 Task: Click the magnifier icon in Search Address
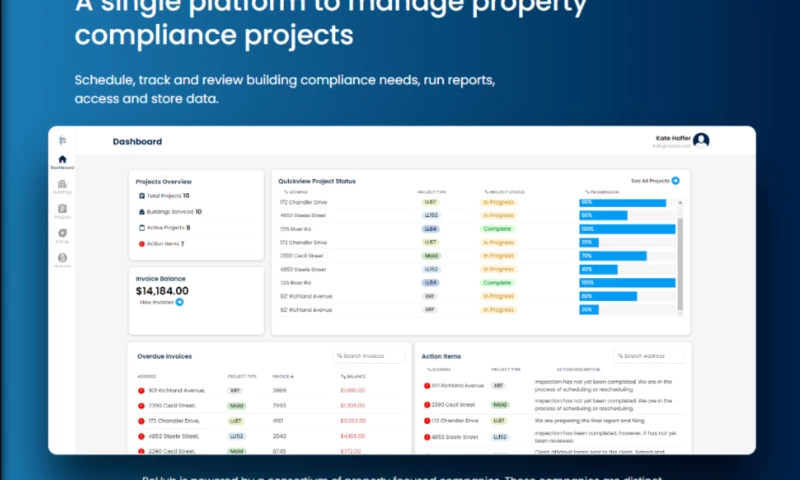(x=620, y=356)
